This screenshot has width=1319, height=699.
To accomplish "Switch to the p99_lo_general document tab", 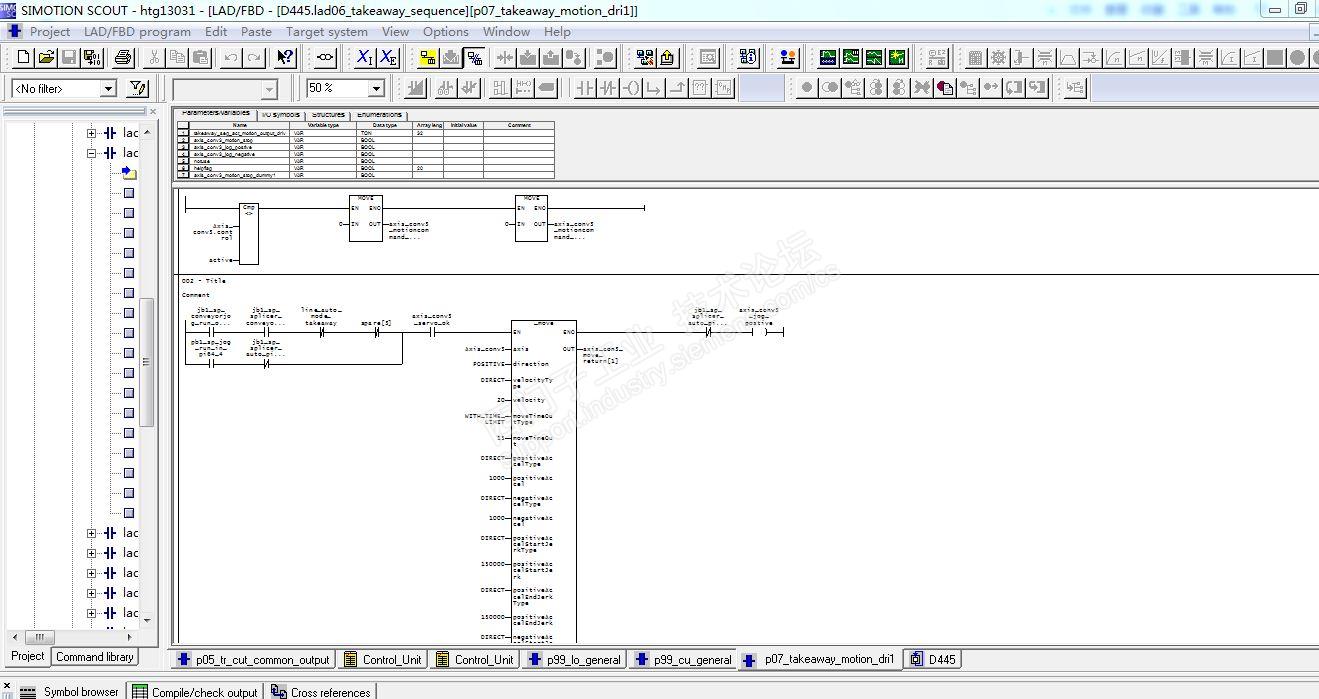I will 575,659.
